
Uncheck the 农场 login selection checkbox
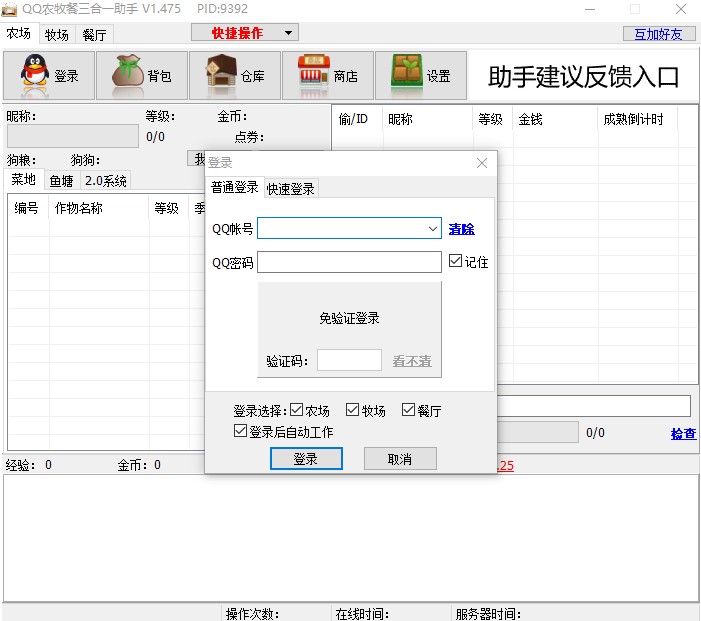(296, 410)
